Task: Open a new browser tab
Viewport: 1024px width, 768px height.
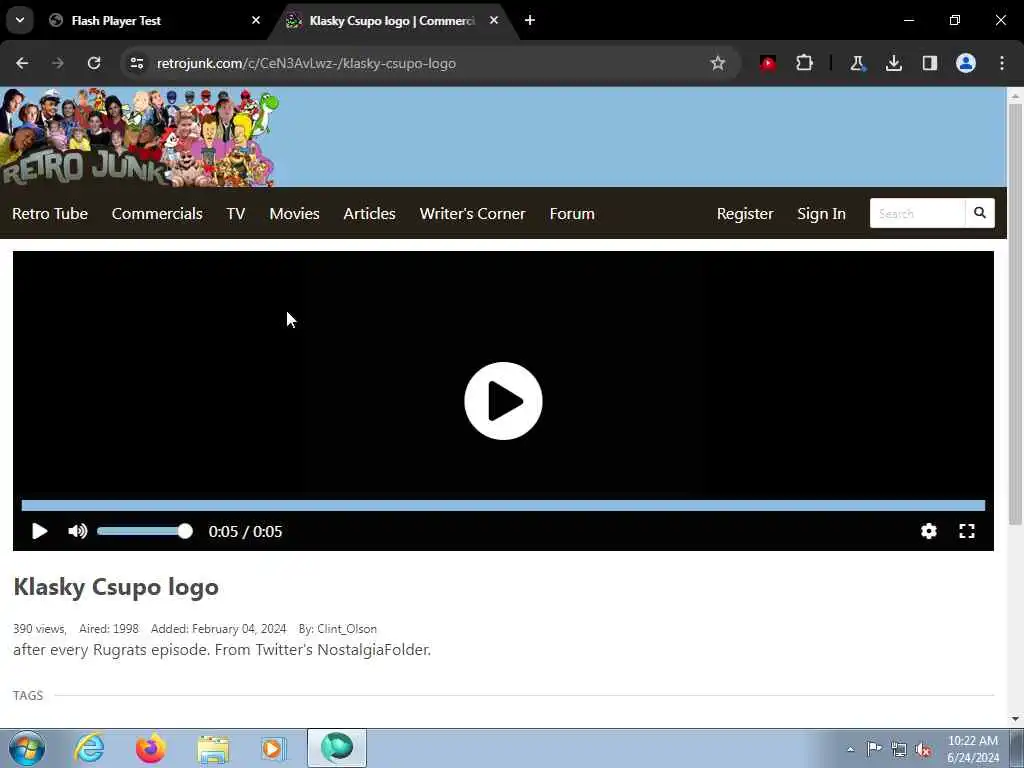Action: pyautogui.click(x=530, y=20)
